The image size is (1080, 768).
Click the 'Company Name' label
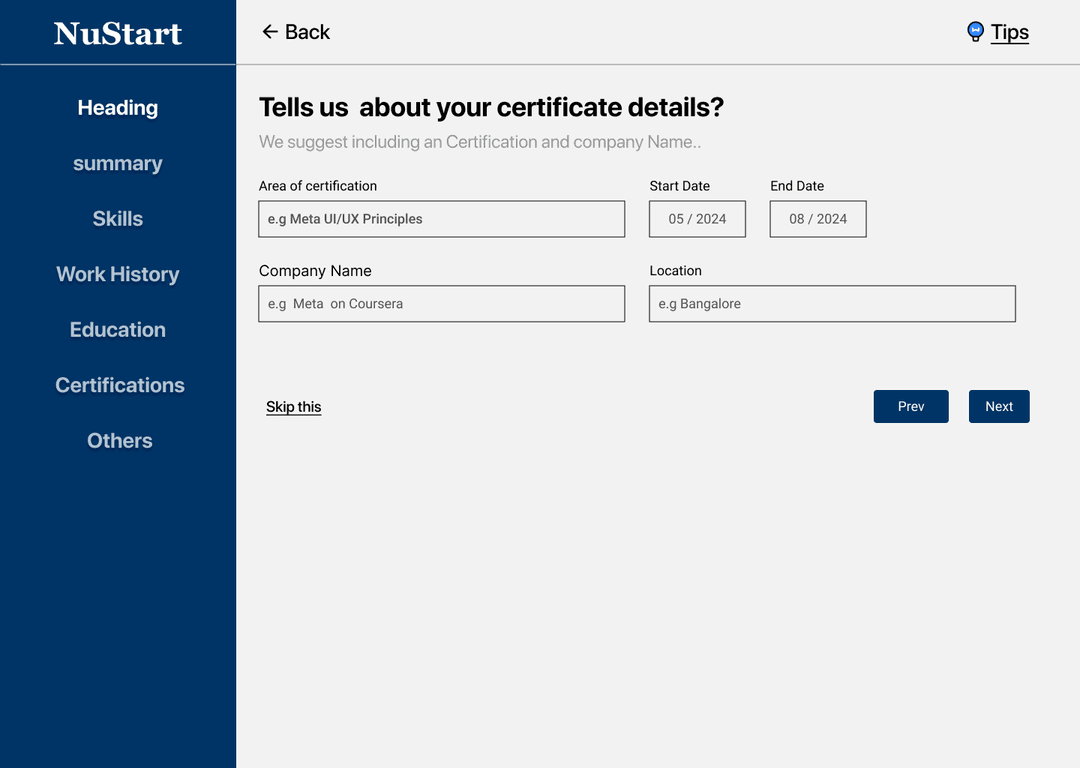point(315,271)
